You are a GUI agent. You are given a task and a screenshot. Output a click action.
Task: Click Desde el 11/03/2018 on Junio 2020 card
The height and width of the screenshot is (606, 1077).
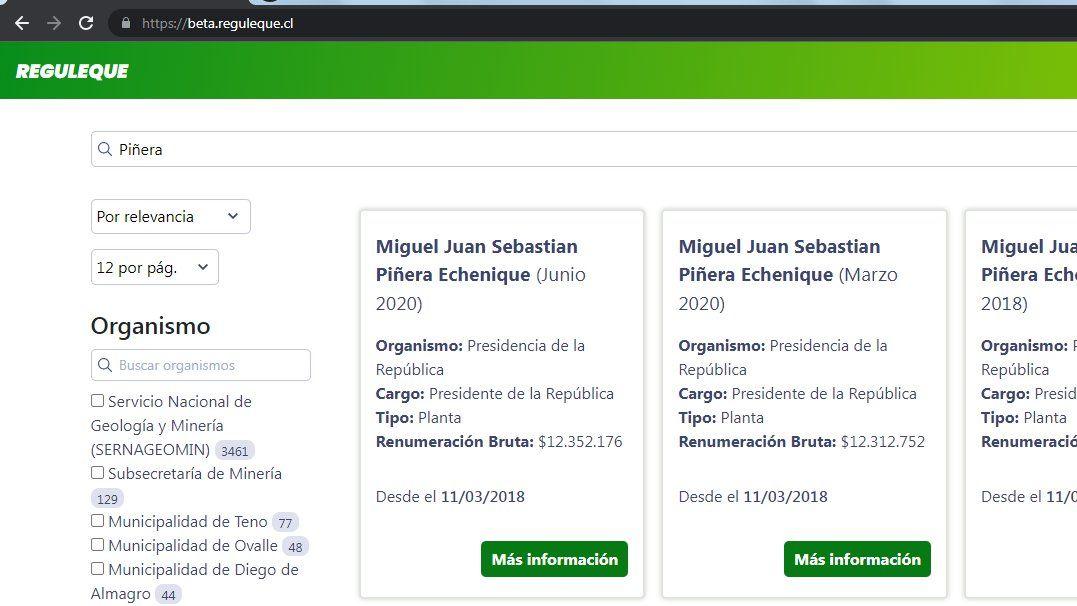point(450,497)
